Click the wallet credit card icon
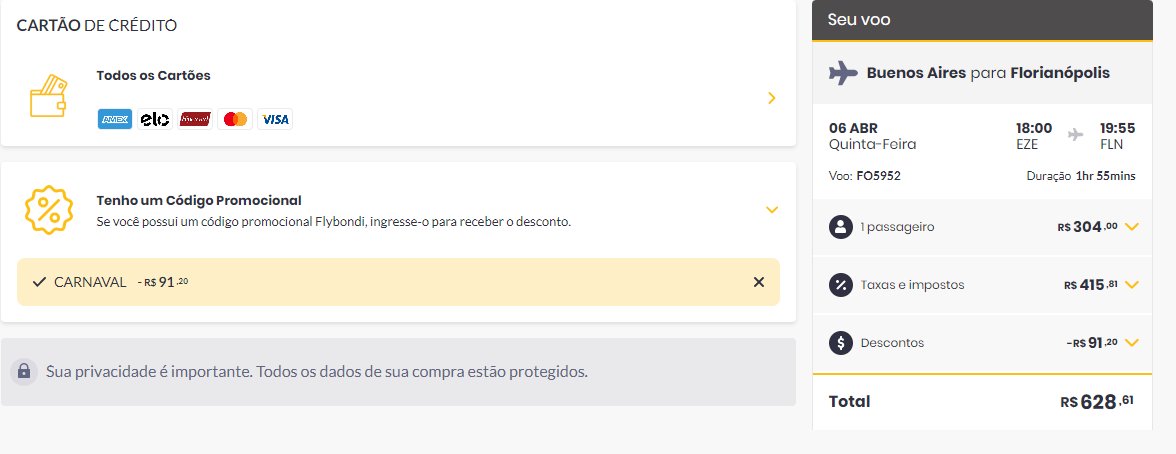Image resolution: width=1176 pixels, height=454 pixels. (x=49, y=96)
